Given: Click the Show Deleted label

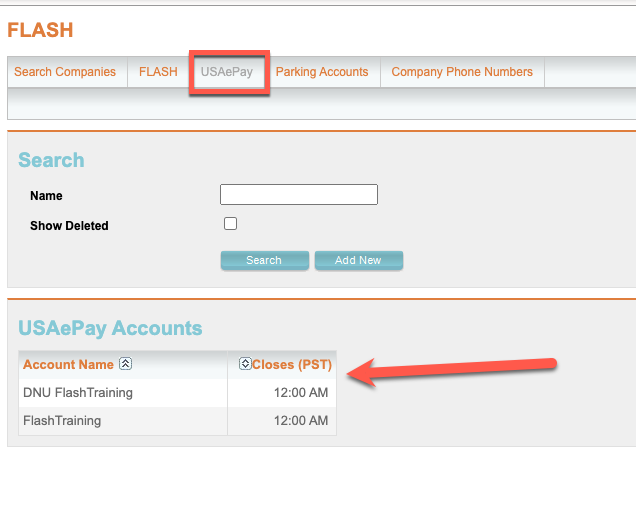Looking at the screenshot, I should click(x=69, y=226).
